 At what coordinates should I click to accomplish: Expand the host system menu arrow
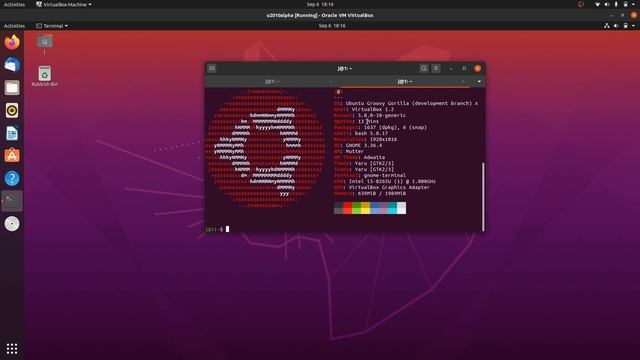tap(633, 4)
